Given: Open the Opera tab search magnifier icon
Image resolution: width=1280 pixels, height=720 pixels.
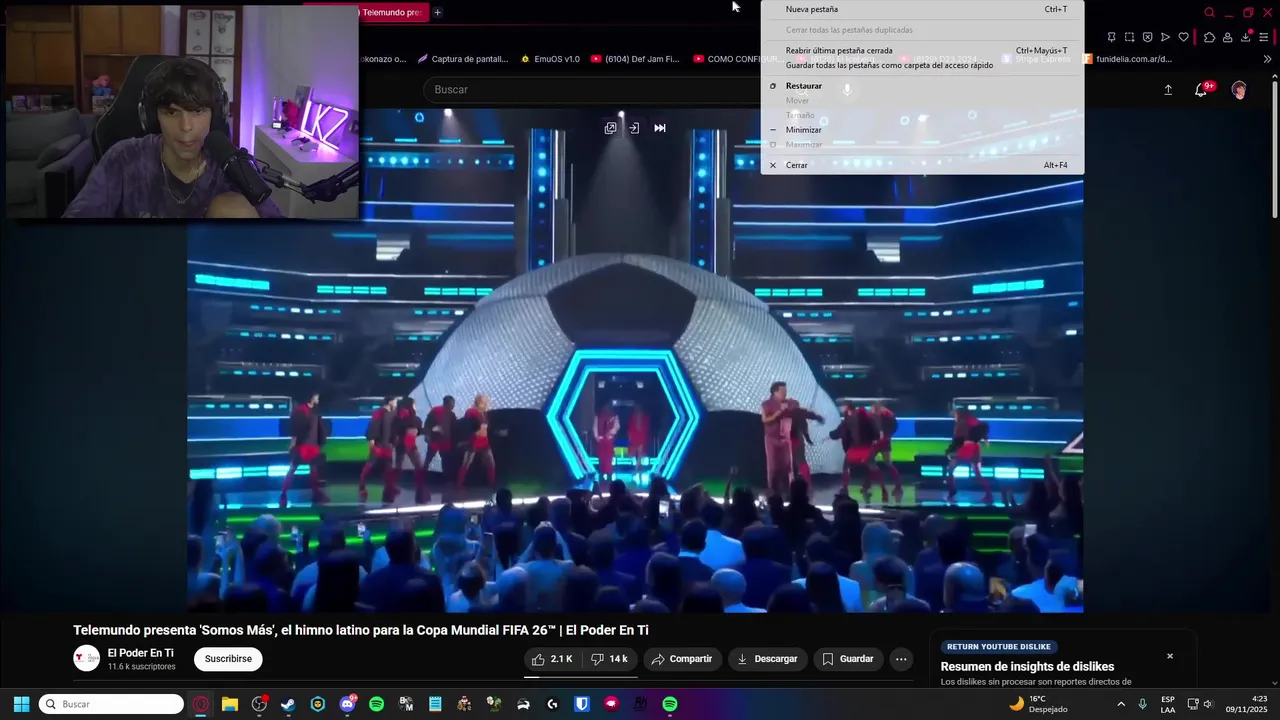Looking at the screenshot, I should click(1209, 12).
